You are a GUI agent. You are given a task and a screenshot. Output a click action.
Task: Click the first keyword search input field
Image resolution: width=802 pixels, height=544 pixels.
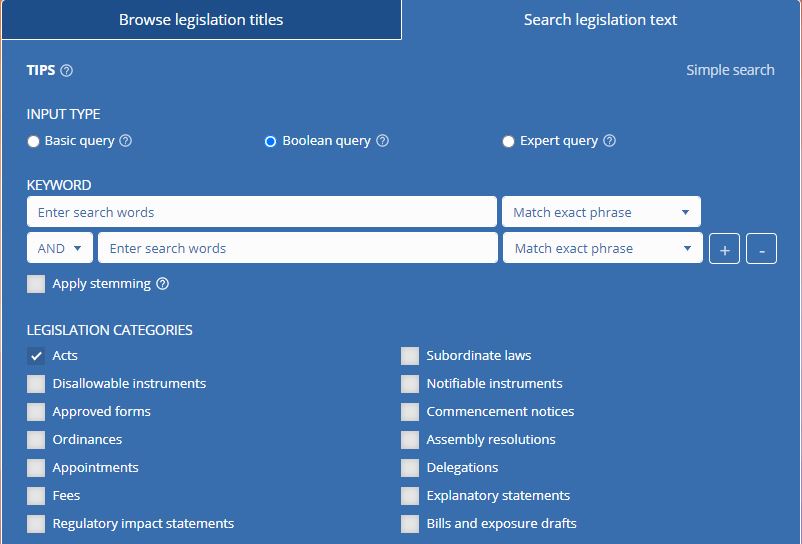click(262, 212)
